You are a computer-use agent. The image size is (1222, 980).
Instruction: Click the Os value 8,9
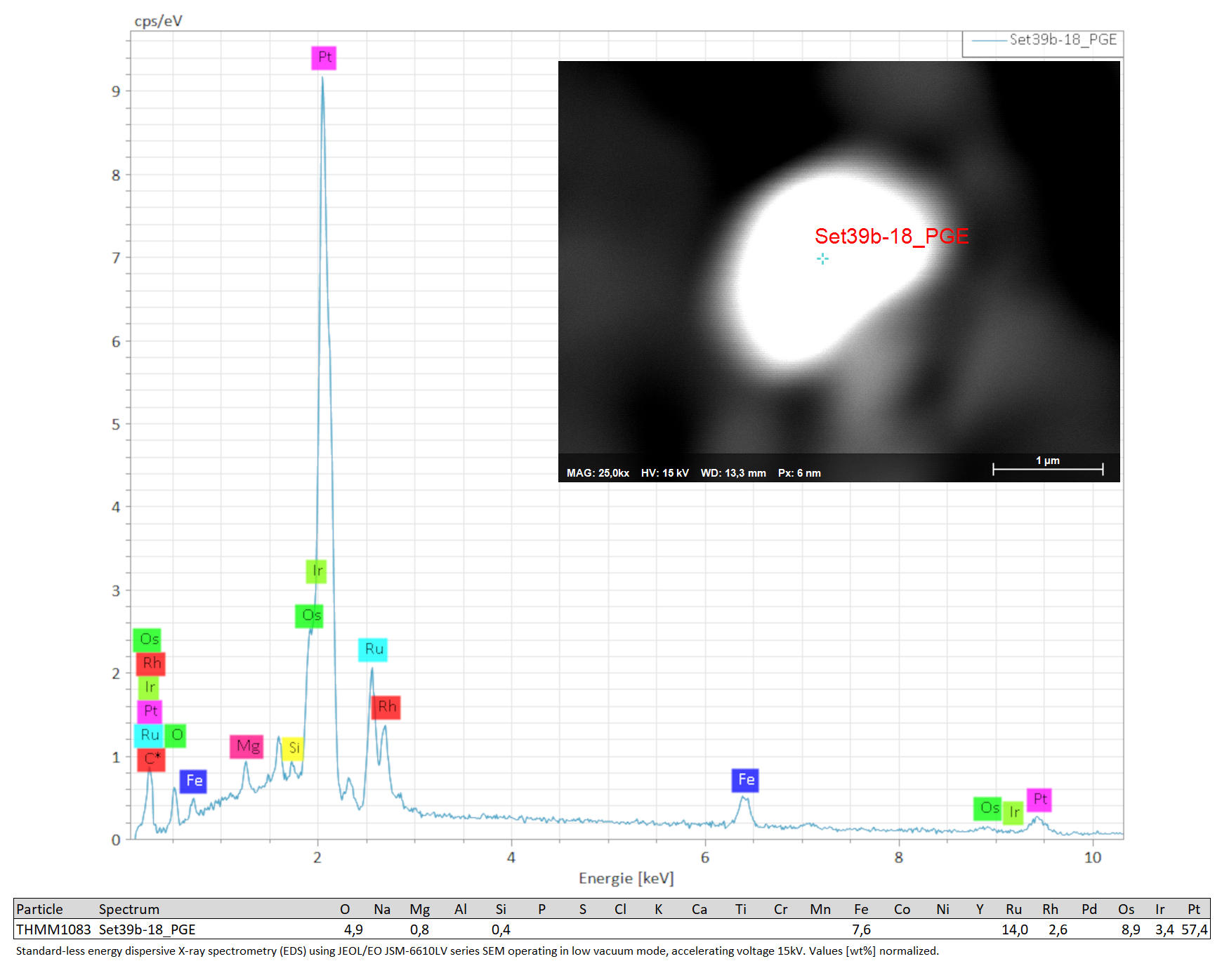(1131, 929)
